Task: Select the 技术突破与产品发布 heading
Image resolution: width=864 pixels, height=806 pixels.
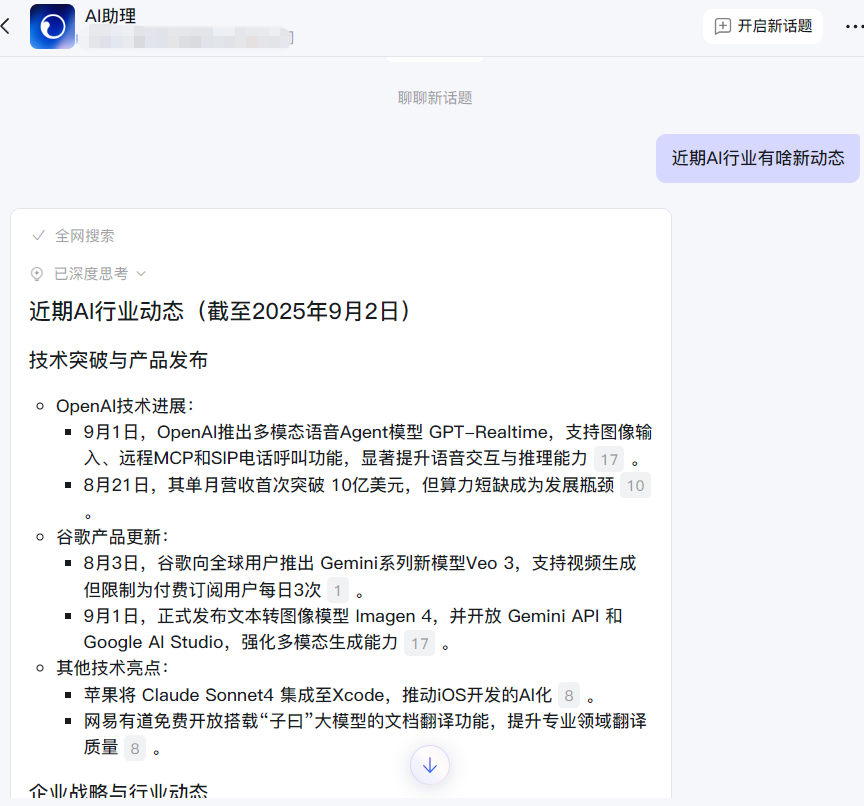Action: [118, 360]
